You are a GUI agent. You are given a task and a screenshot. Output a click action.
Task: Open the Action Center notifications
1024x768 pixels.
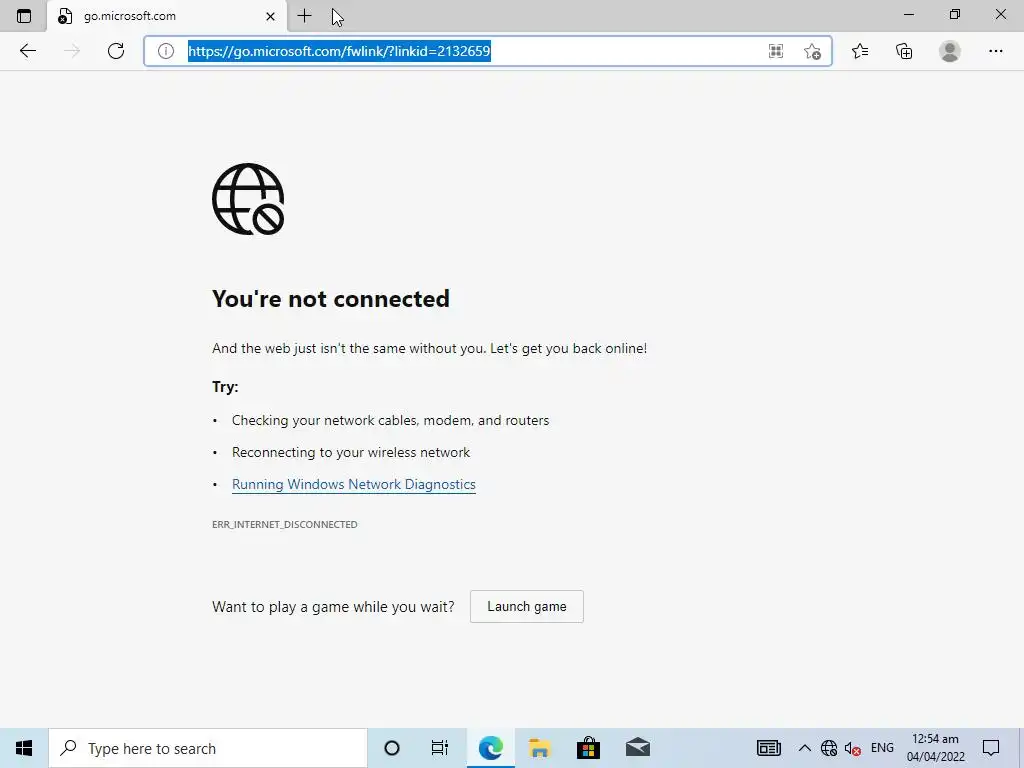coord(991,748)
